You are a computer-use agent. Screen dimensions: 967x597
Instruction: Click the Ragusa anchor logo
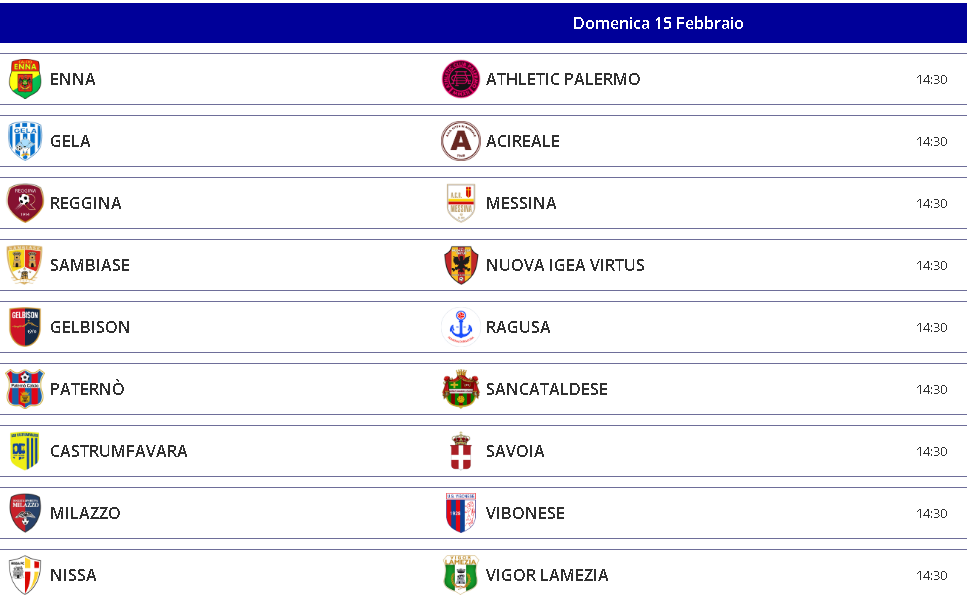coord(461,327)
